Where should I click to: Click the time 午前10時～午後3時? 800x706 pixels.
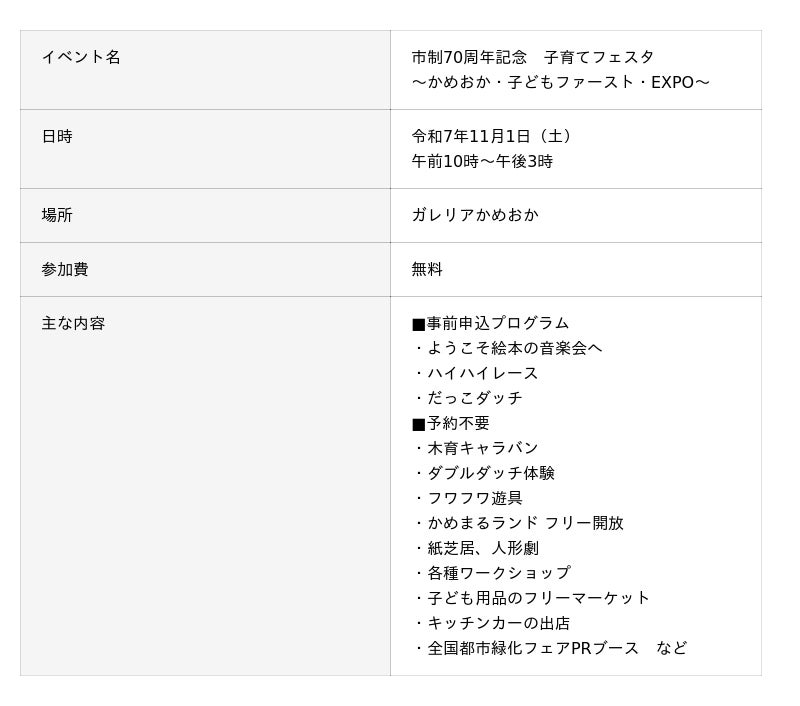[x=482, y=161]
